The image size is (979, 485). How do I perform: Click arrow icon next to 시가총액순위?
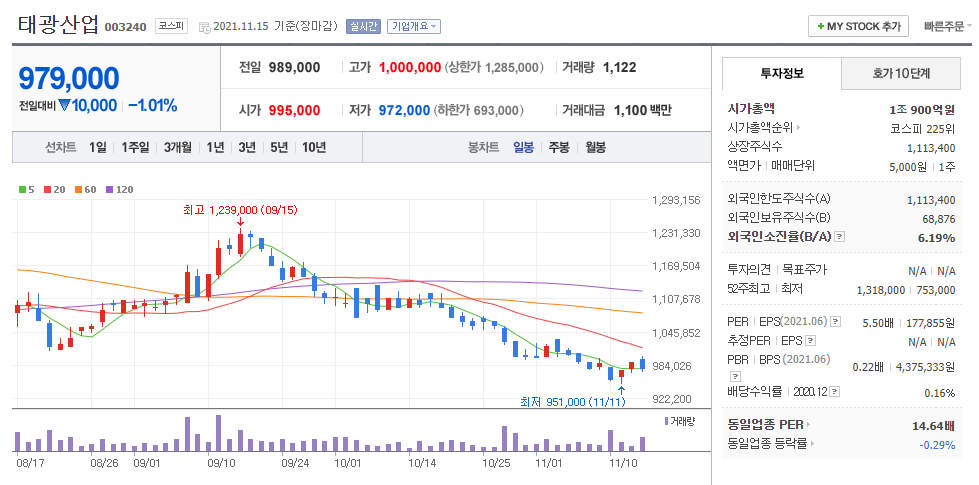(799, 128)
